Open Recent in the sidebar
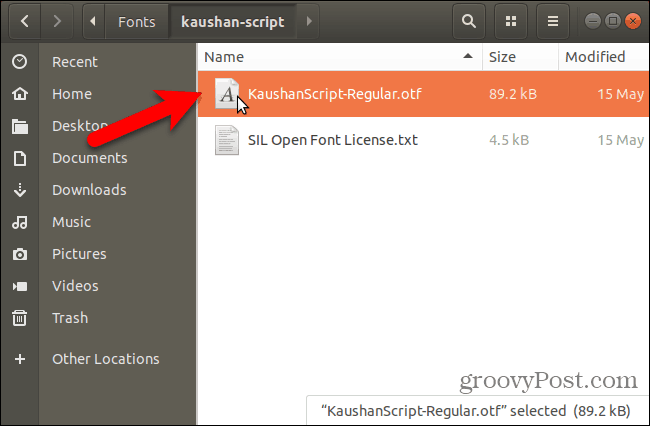The height and width of the screenshot is (426, 650). pyautogui.click(x=75, y=62)
